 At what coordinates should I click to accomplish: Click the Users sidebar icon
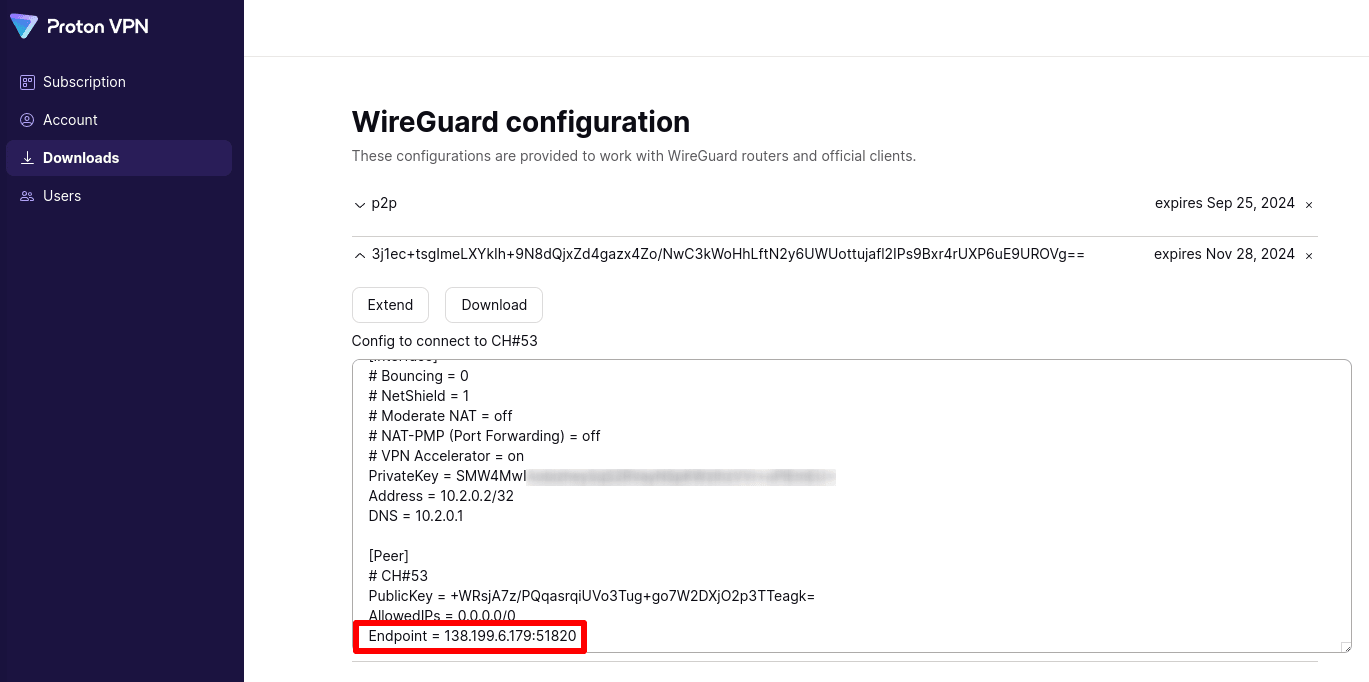[x=27, y=196]
